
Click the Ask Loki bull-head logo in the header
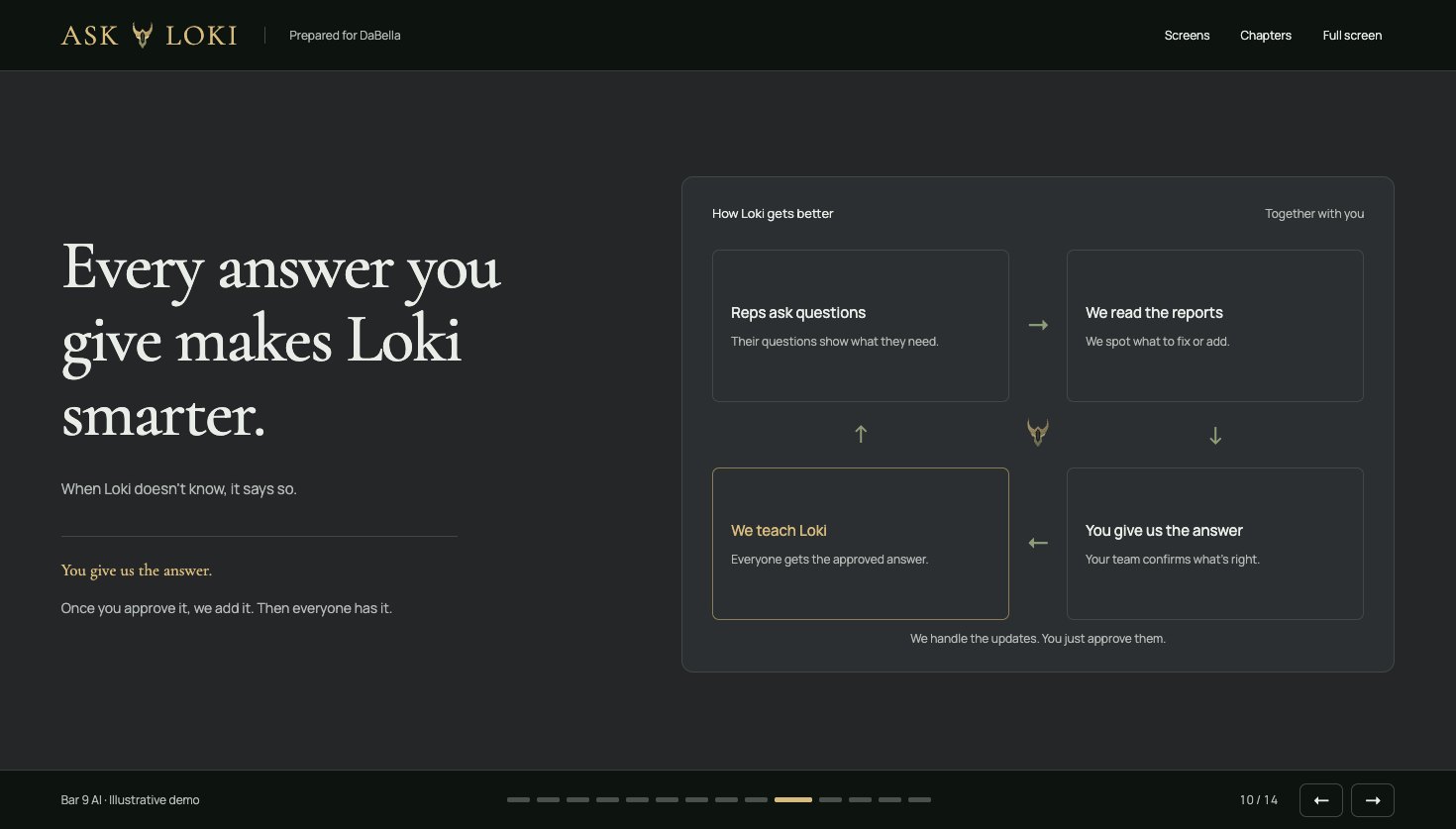[143, 36]
